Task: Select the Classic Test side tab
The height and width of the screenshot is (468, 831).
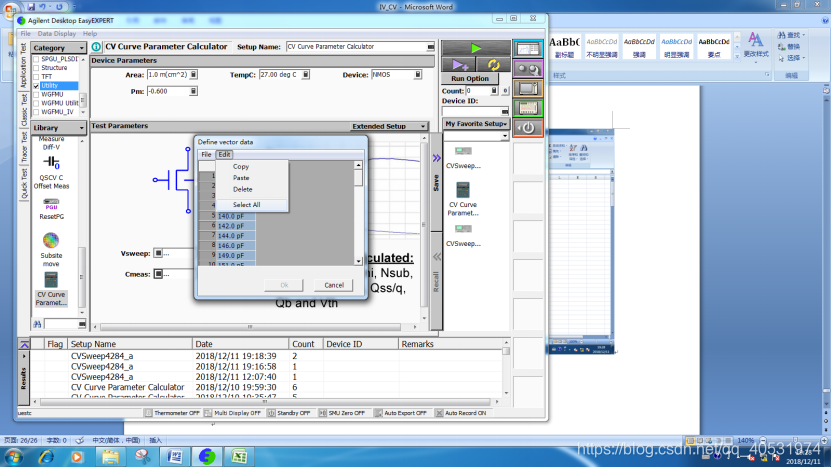Action: pyautogui.click(x=24, y=110)
